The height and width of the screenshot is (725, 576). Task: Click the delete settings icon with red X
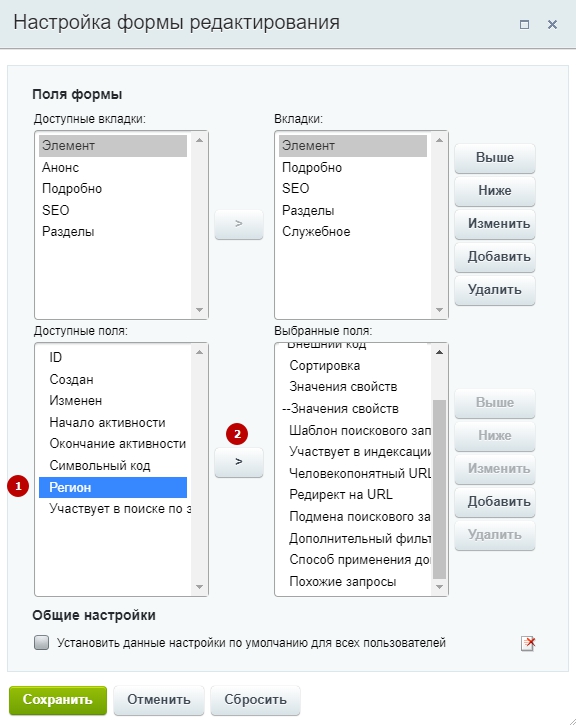[x=527, y=643]
